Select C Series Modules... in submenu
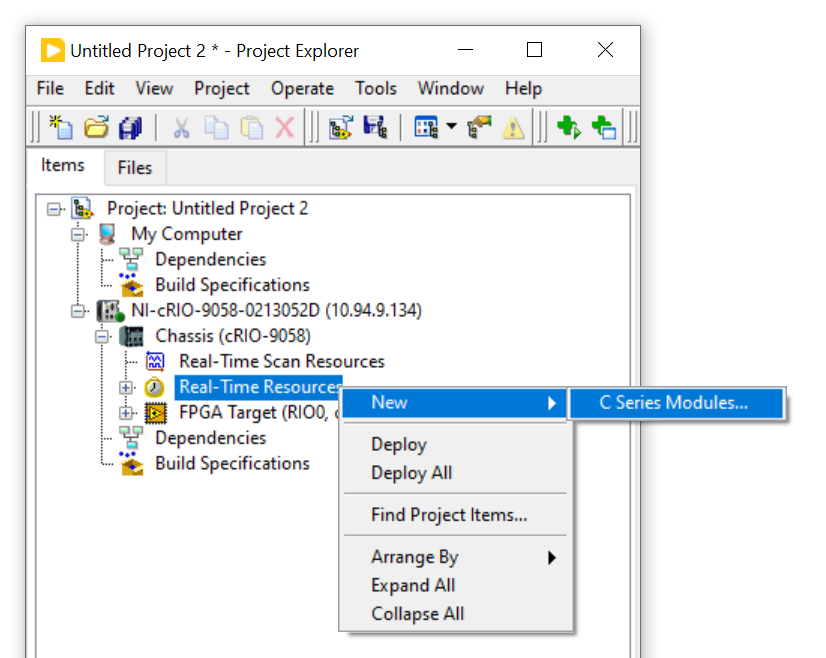 coord(677,403)
